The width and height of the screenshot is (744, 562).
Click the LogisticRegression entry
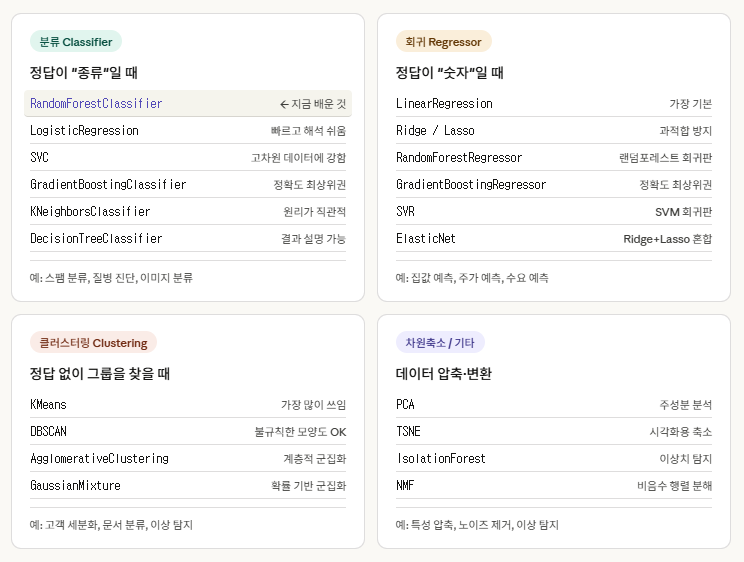pyautogui.click(x=84, y=131)
